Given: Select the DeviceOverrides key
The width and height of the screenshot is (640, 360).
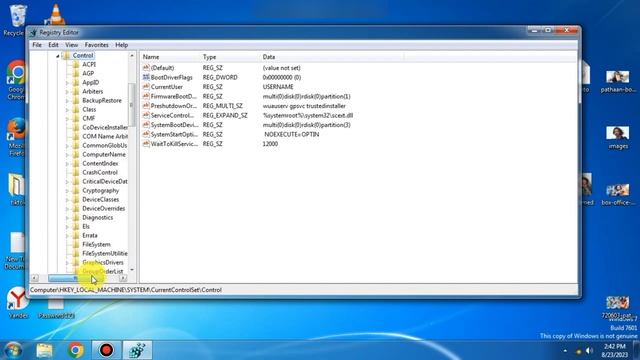Looking at the screenshot, I should tap(104, 209).
